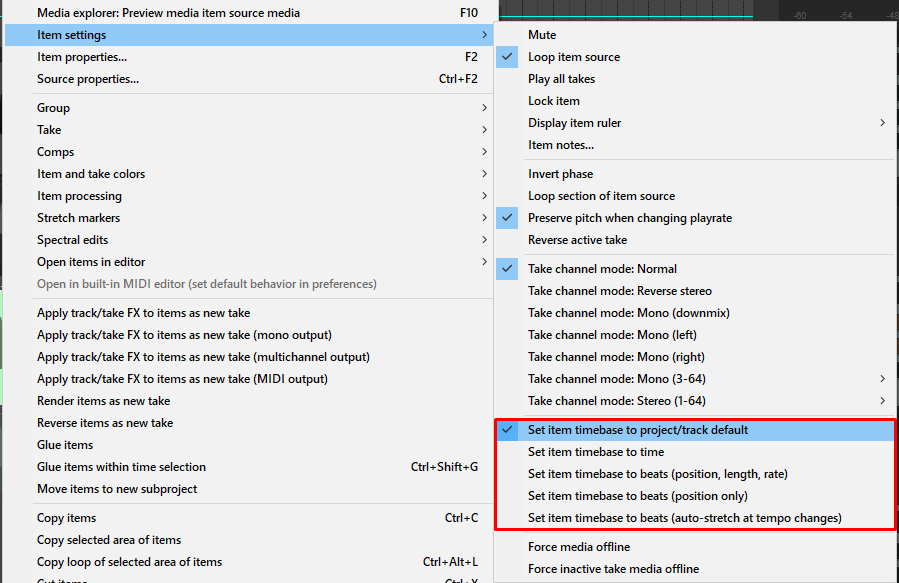Disable Preserve pitch when changing playrate
The image size is (899, 583).
point(630,218)
